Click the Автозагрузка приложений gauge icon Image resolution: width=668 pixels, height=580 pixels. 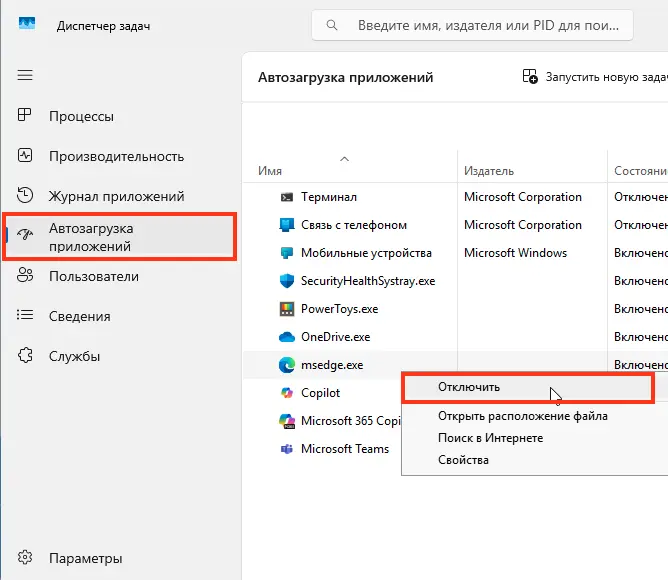[25, 234]
